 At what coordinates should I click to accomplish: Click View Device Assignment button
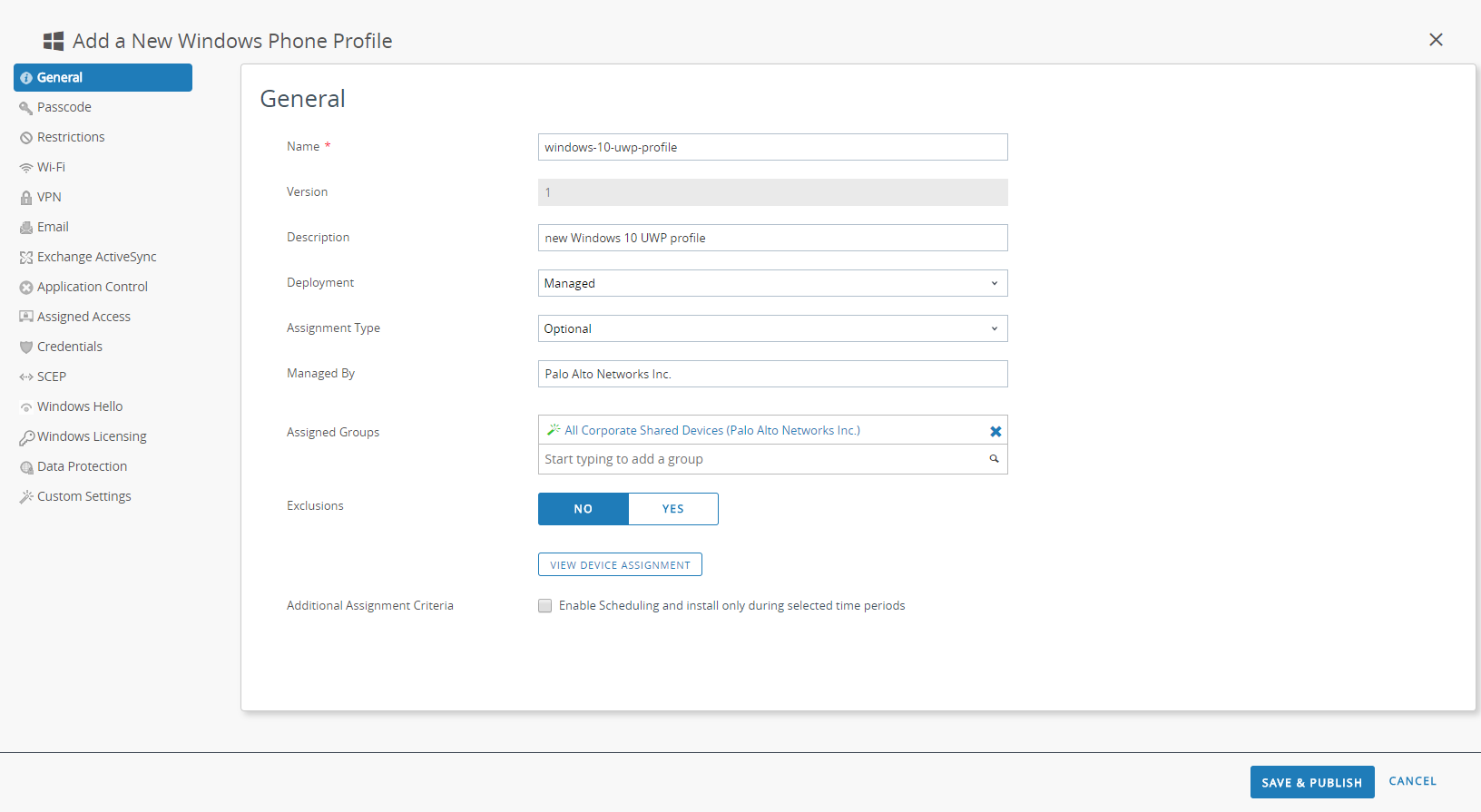(620, 565)
